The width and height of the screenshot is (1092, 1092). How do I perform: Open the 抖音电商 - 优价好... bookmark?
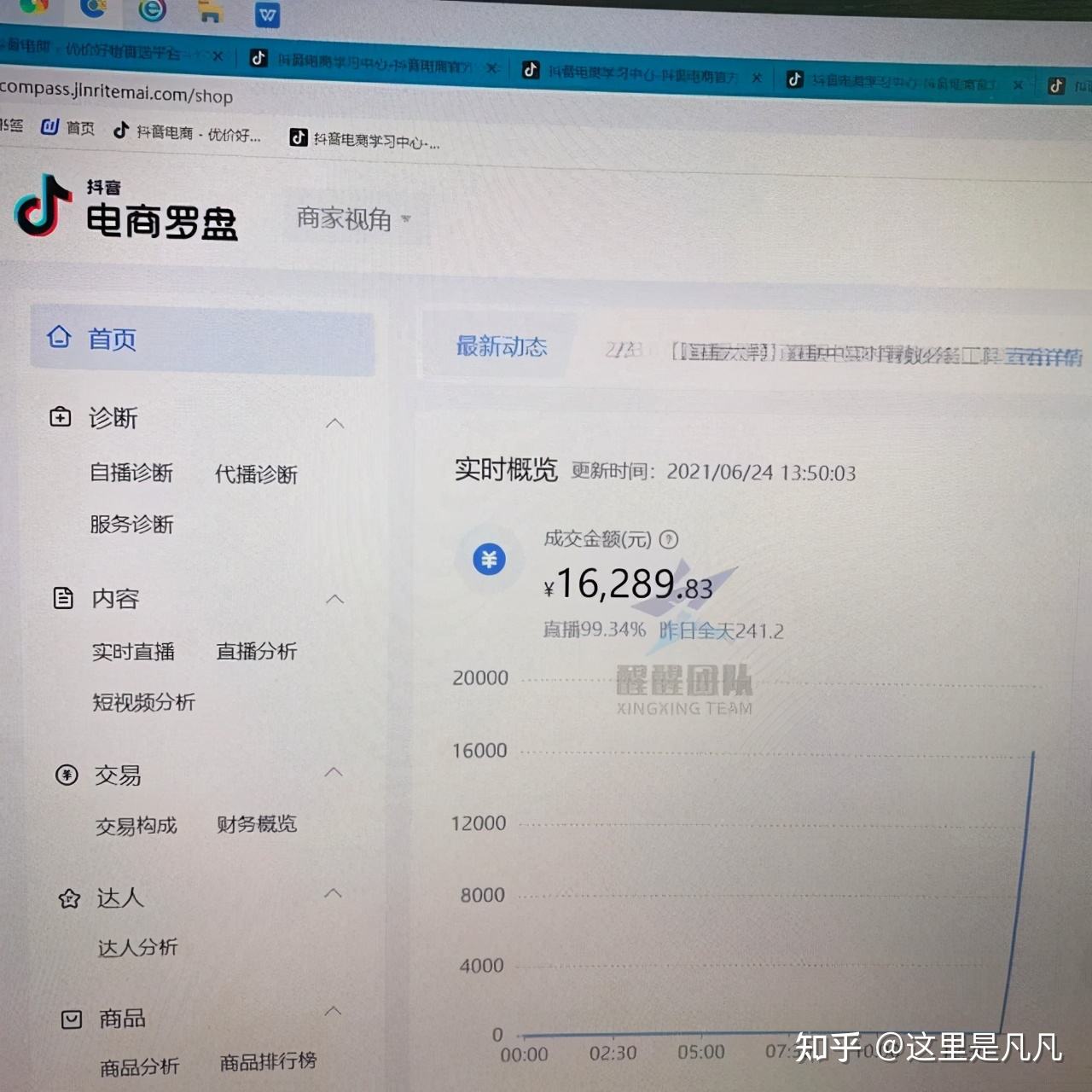coord(188,132)
